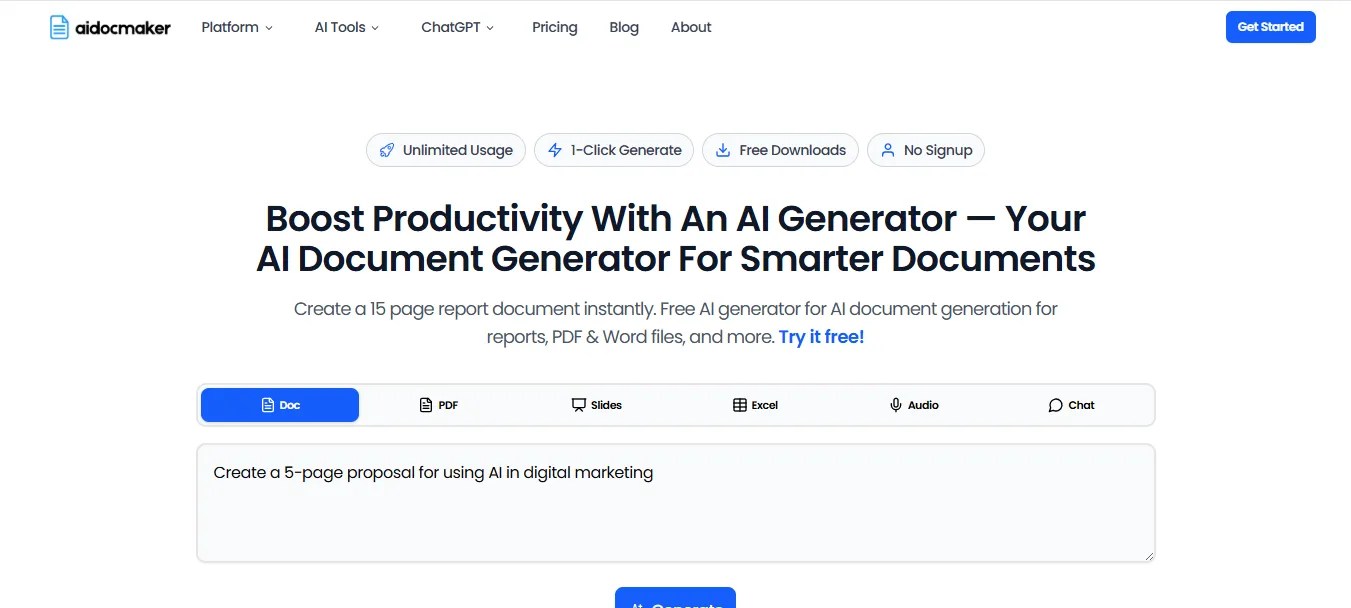Click the aidocmaker document logo icon
Screen dimensions: 1351x608
click(x=60, y=27)
